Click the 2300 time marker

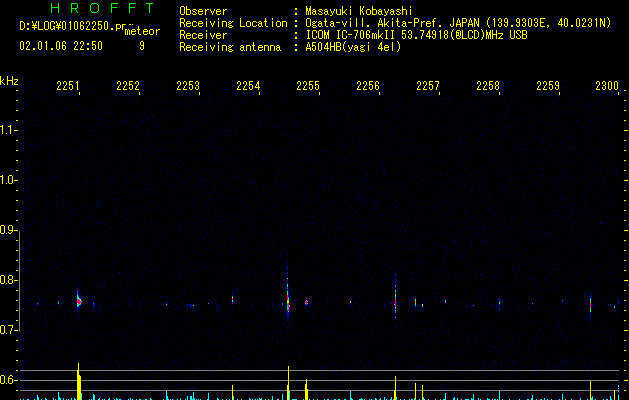point(607,86)
